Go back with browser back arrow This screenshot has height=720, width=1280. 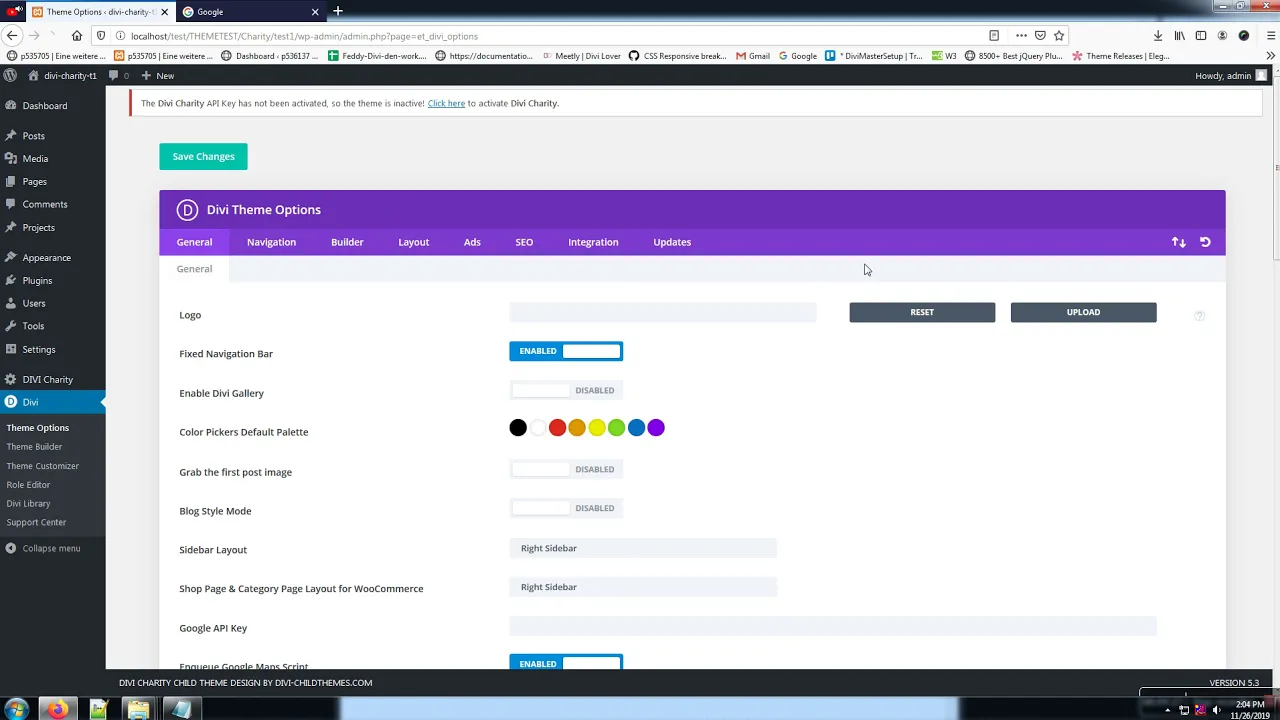[x=12, y=36]
